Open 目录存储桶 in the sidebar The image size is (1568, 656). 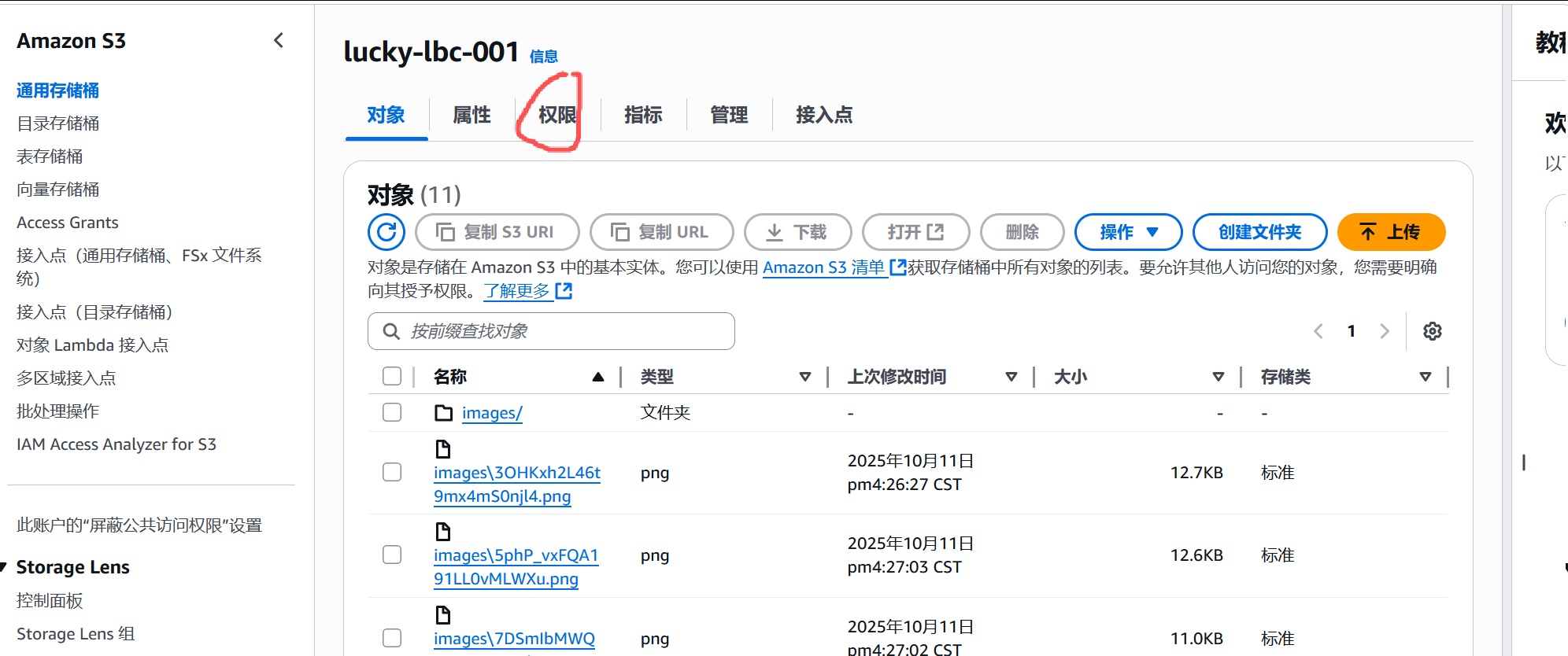[57, 123]
